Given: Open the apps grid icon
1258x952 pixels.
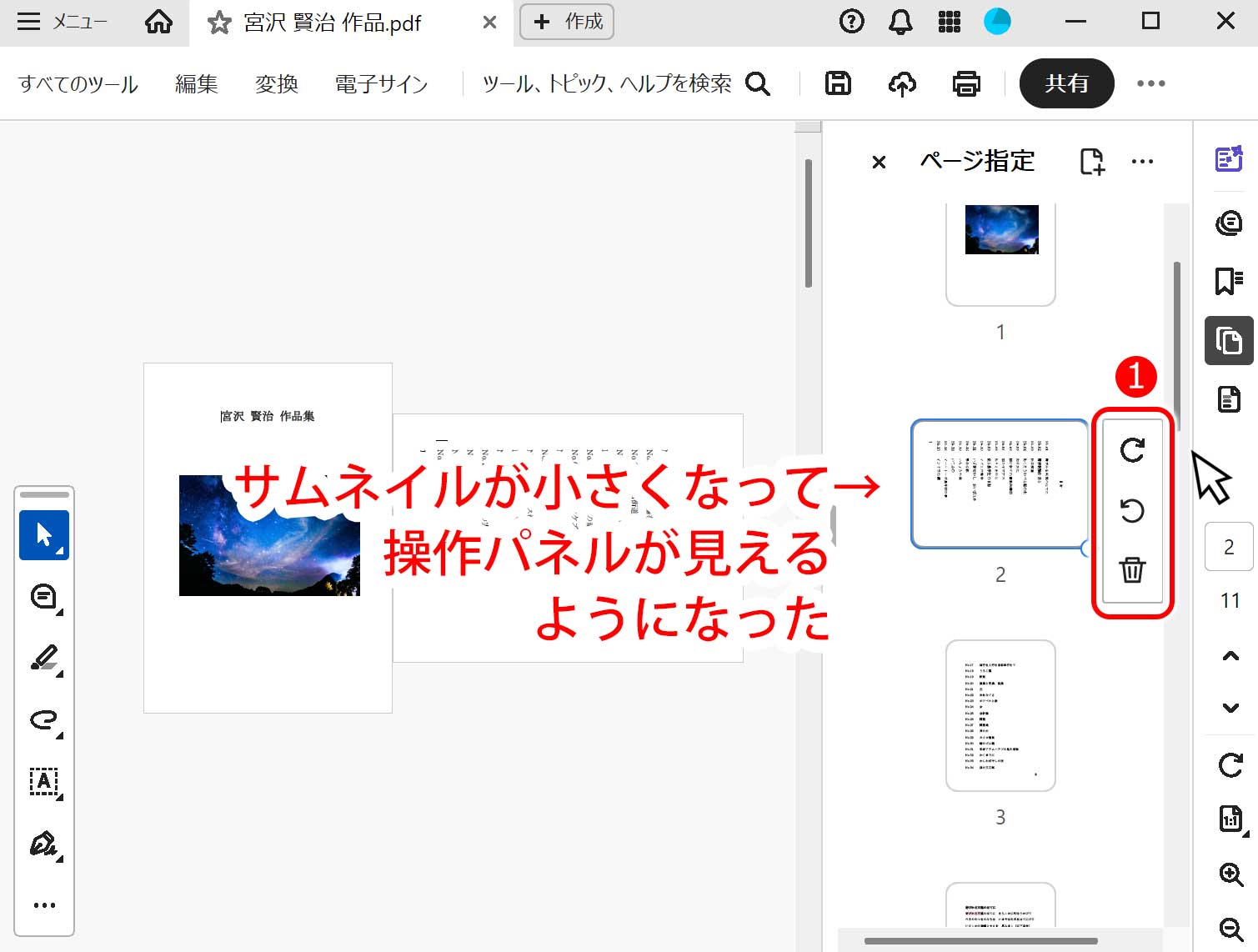Looking at the screenshot, I should (950, 22).
